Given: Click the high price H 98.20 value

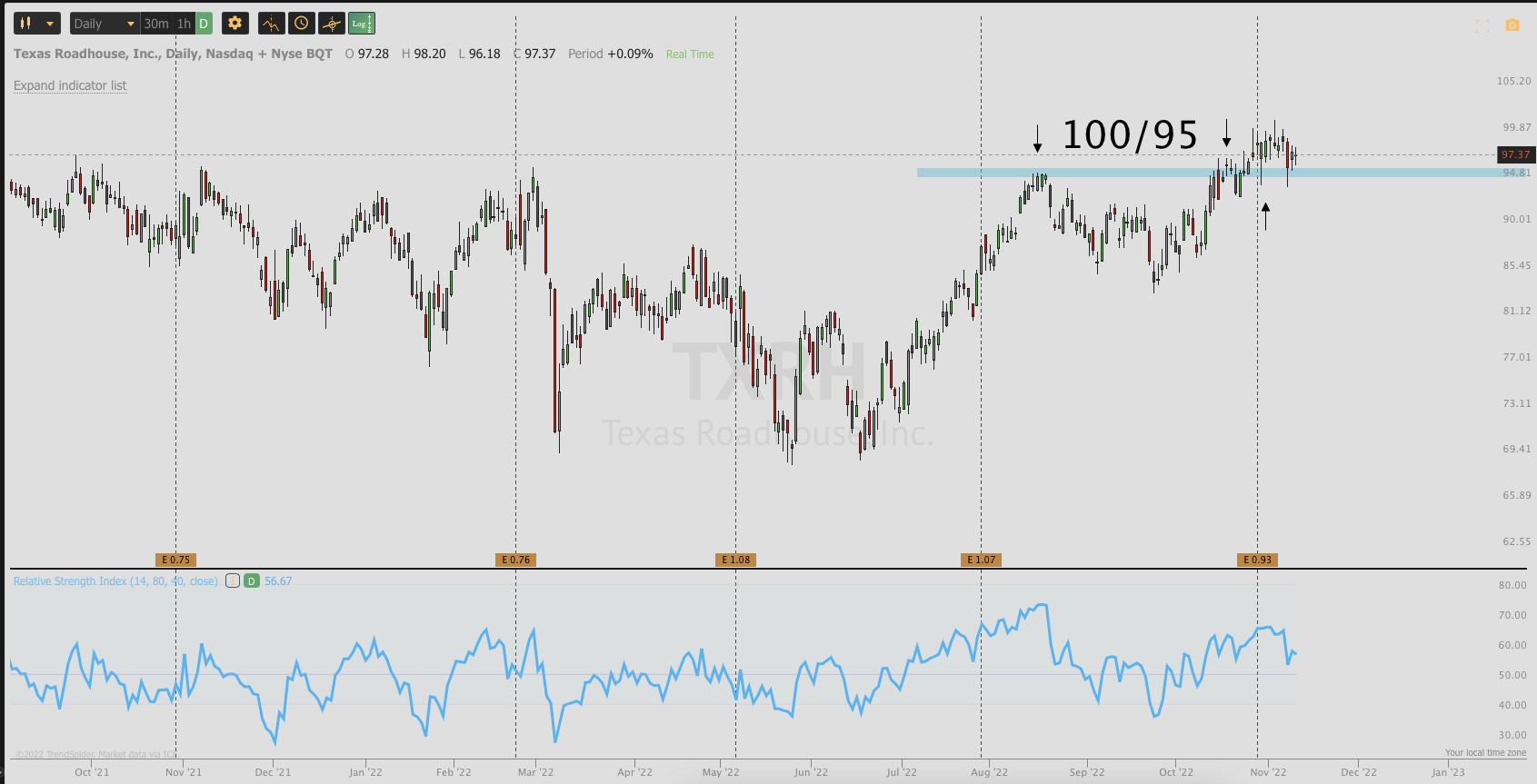Looking at the screenshot, I should pyautogui.click(x=424, y=54).
